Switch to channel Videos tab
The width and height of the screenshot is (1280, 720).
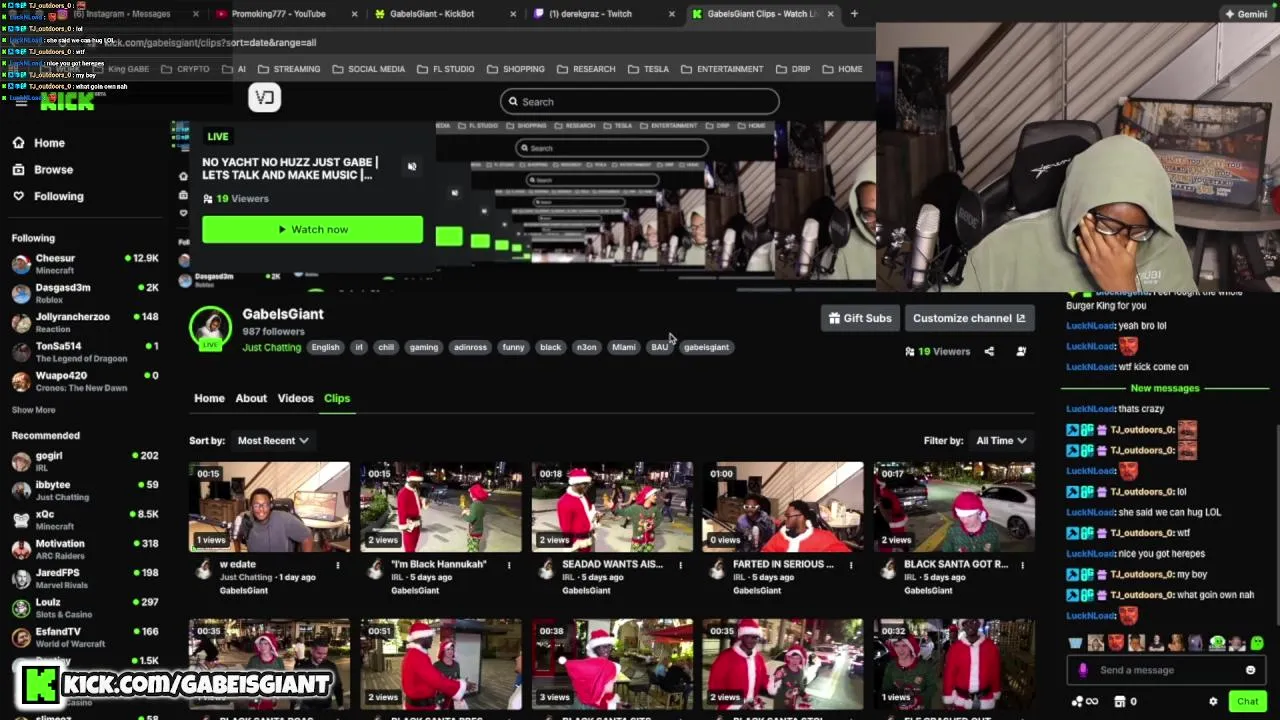pyautogui.click(x=295, y=398)
